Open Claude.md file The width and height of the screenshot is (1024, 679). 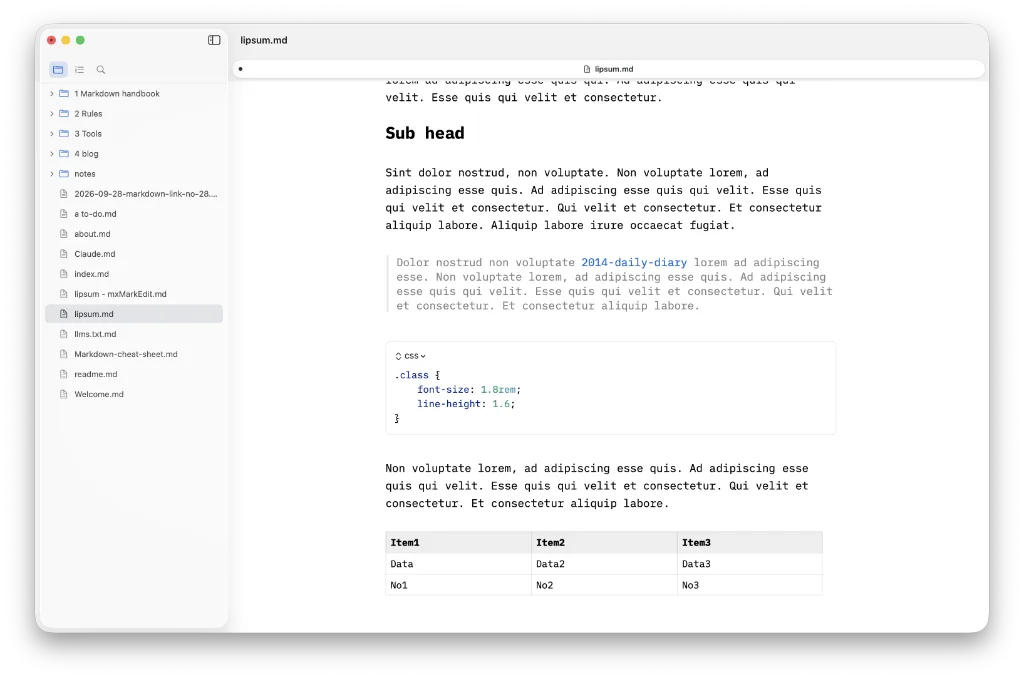95,254
